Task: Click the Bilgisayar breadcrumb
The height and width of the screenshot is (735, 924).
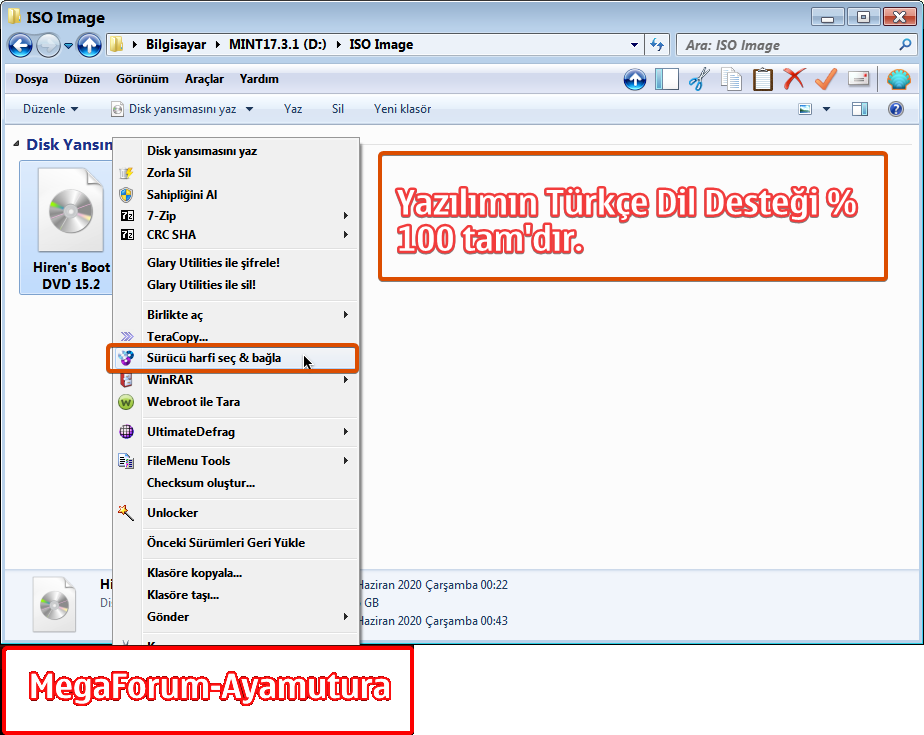Action: pyautogui.click(x=176, y=45)
